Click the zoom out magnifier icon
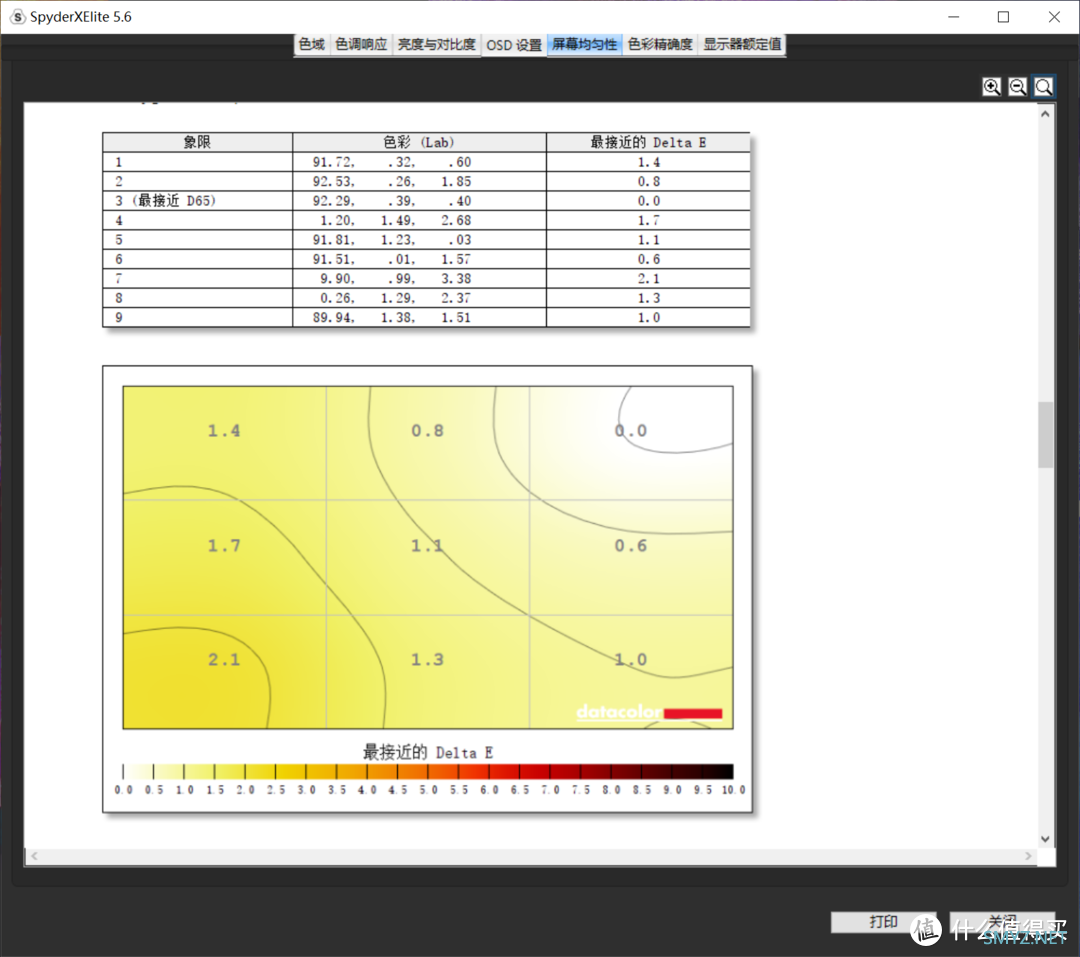Viewport: 1080px width, 957px height. point(1017,87)
